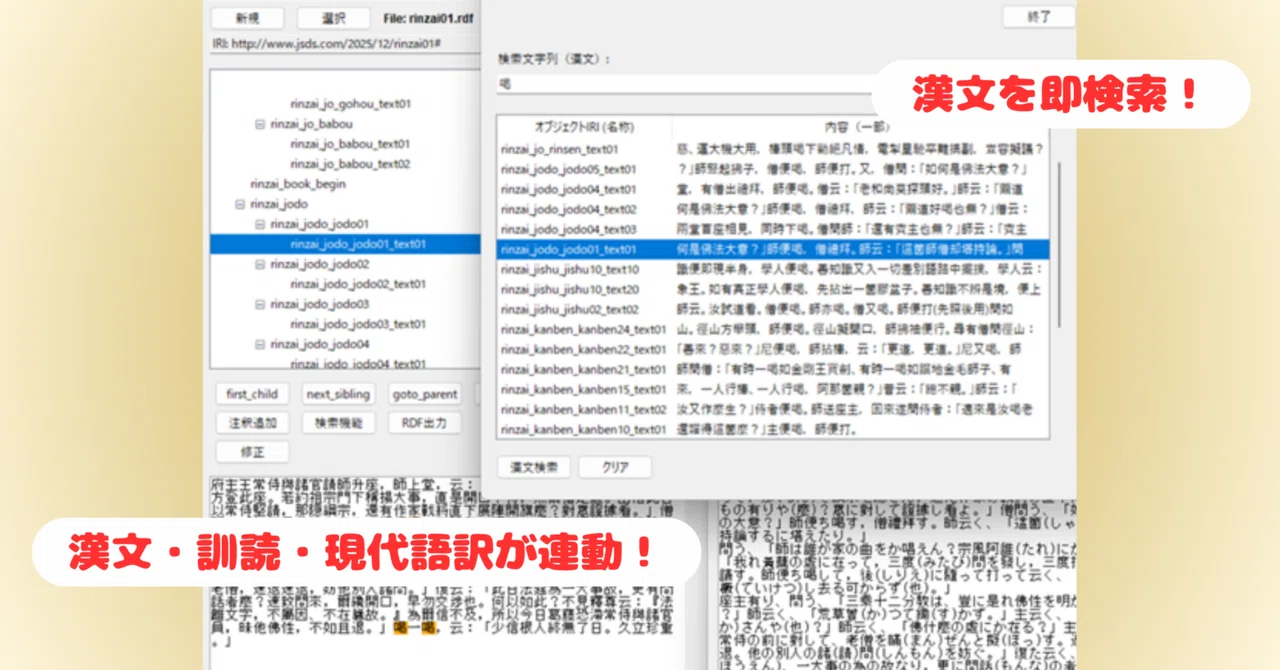Viewport: 1280px width, 670px height.
Task: Select result row rinzai_jodo_jodo05_text01
Action: point(772,169)
